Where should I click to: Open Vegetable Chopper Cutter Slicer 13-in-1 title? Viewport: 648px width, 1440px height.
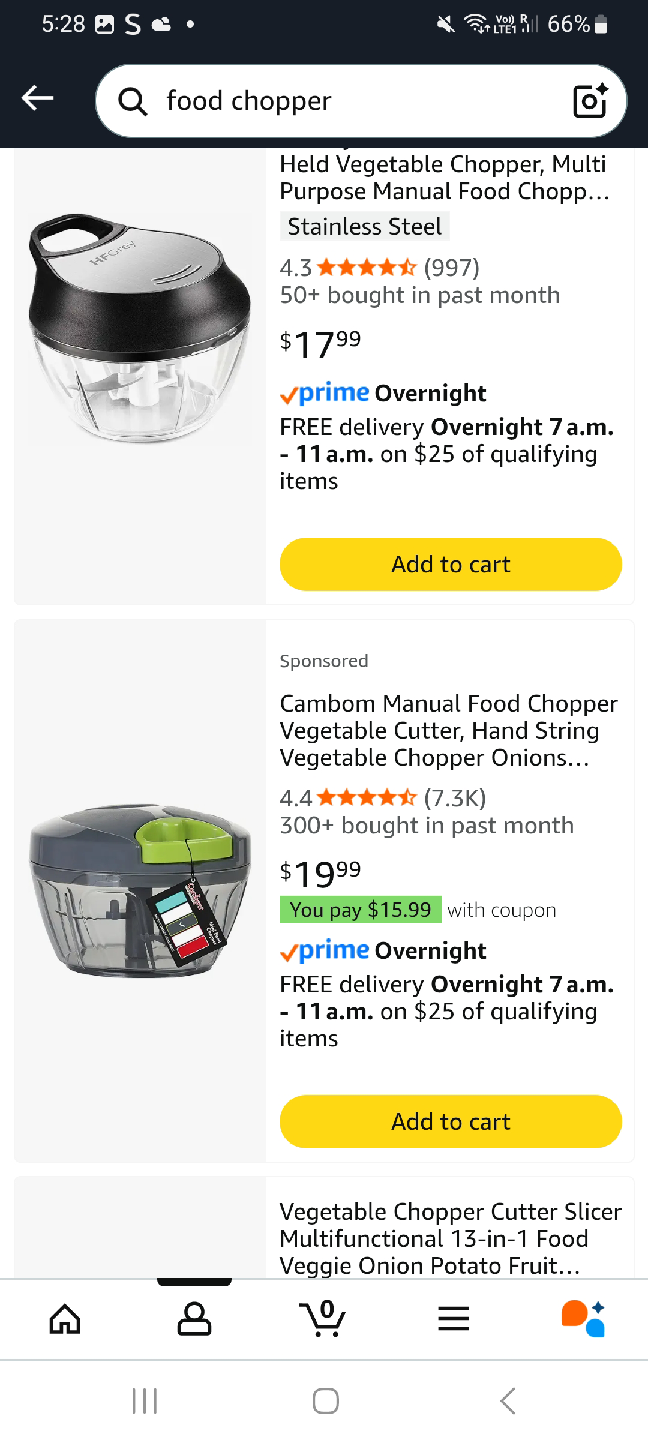click(451, 1239)
